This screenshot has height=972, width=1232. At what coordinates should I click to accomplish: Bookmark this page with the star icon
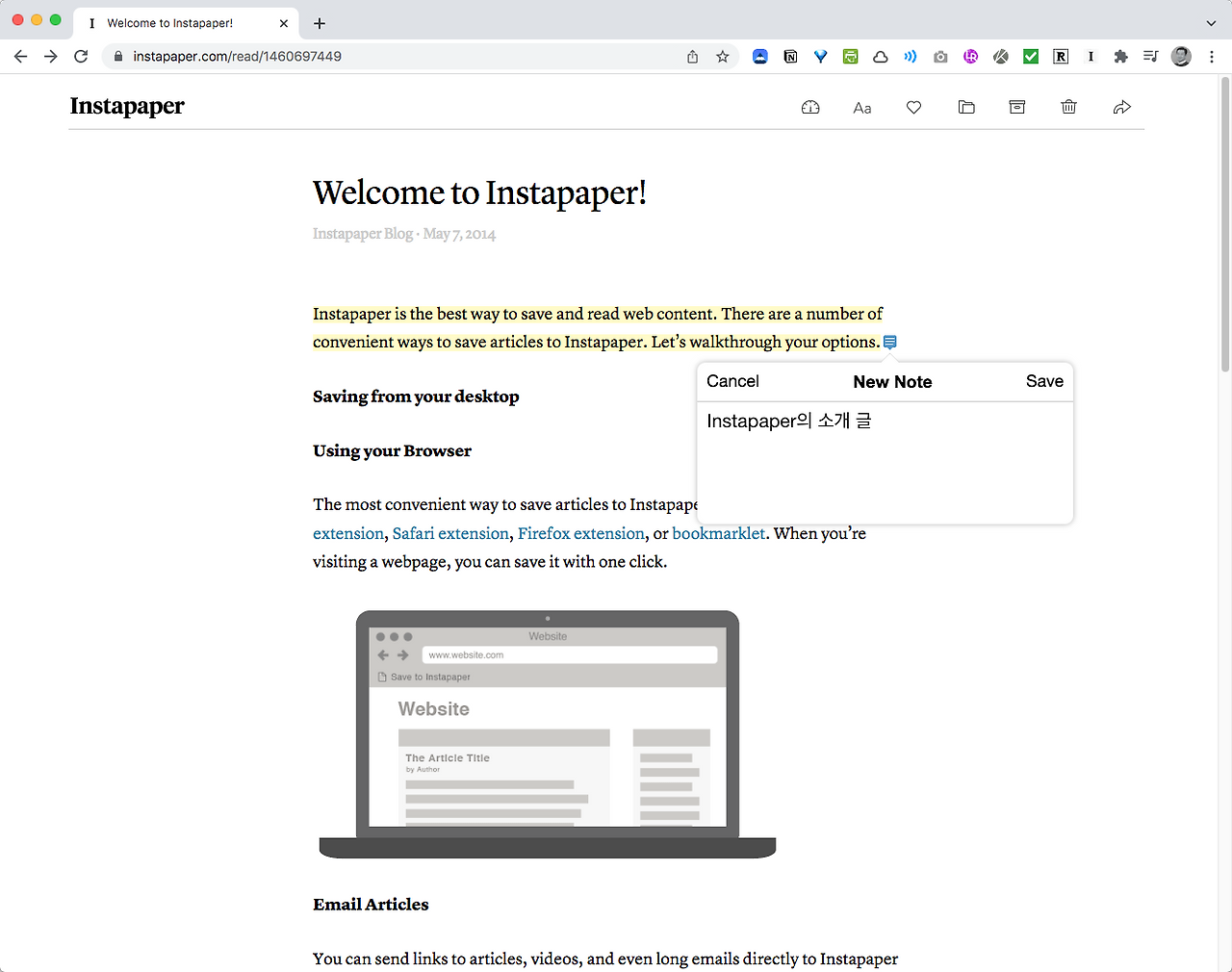(723, 57)
